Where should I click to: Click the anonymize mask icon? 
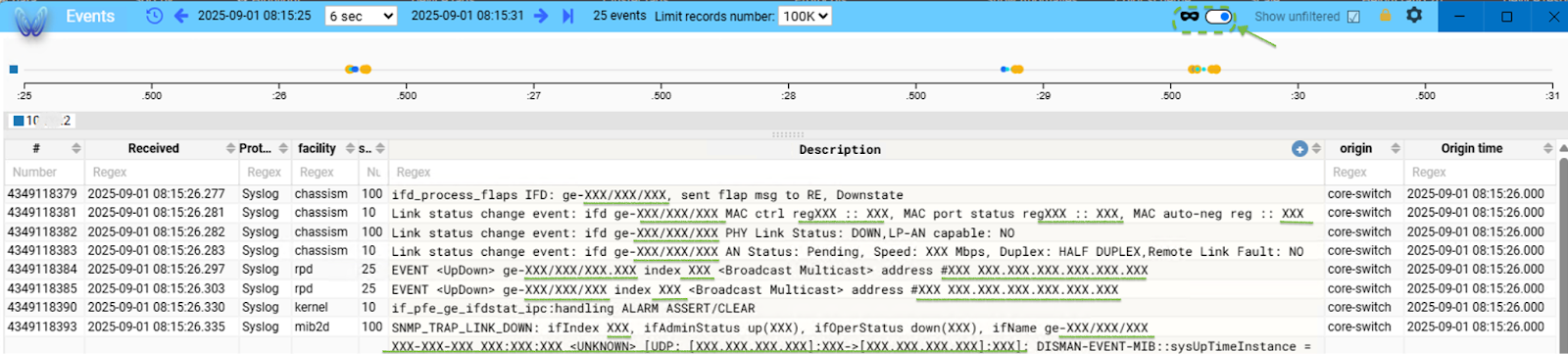pos(1189,16)
